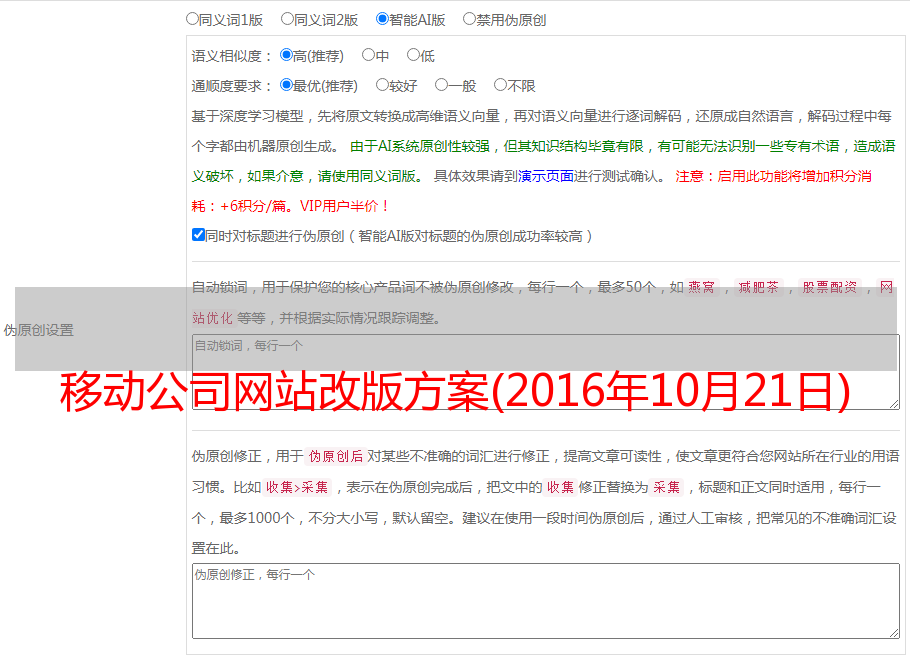The width and height of the screenshot is (911, 658).
Task: Click the 减肥茶 example keyword
Action: (758, 287)
